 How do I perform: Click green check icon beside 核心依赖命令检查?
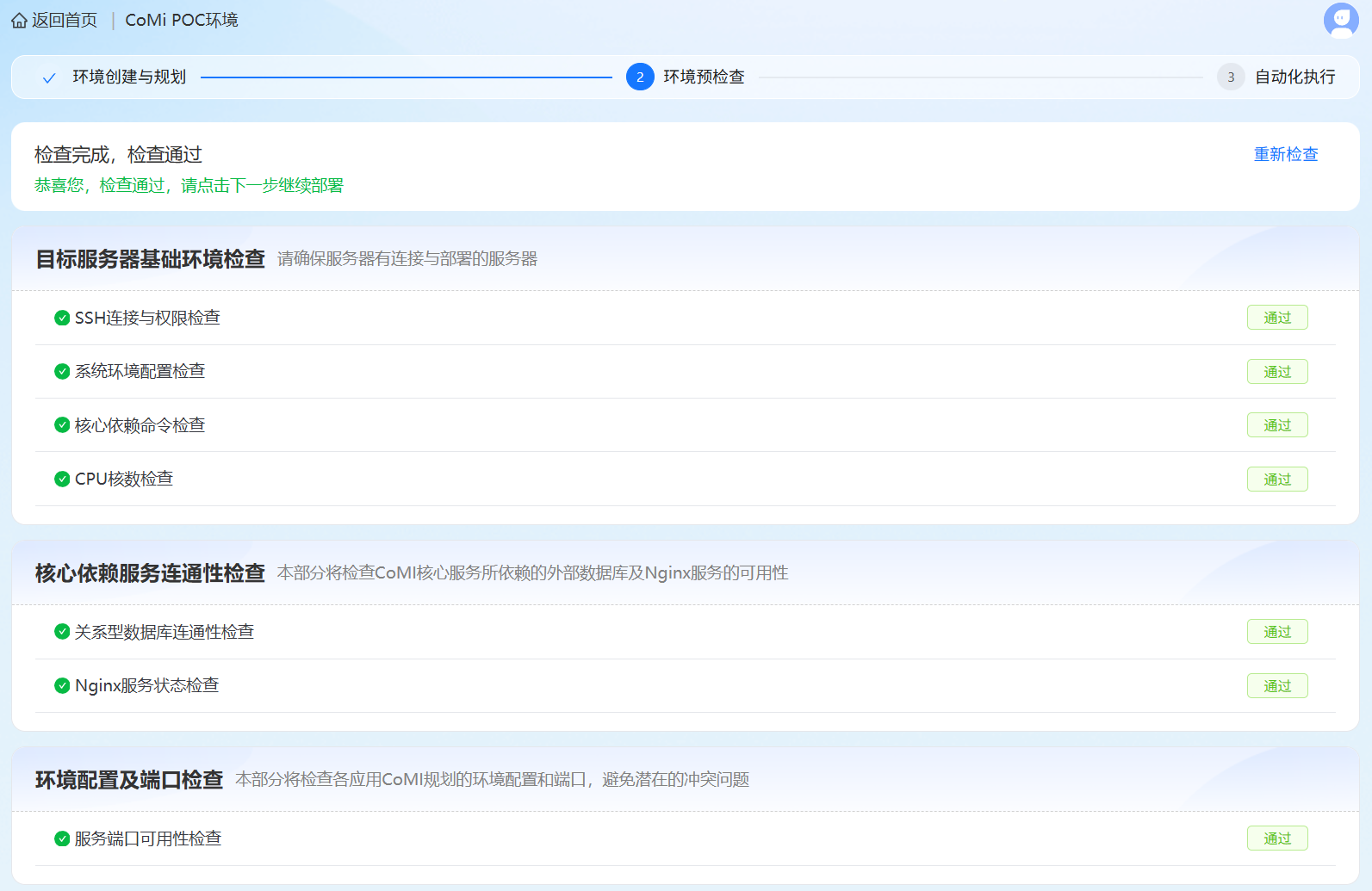[x=62, y=425]
